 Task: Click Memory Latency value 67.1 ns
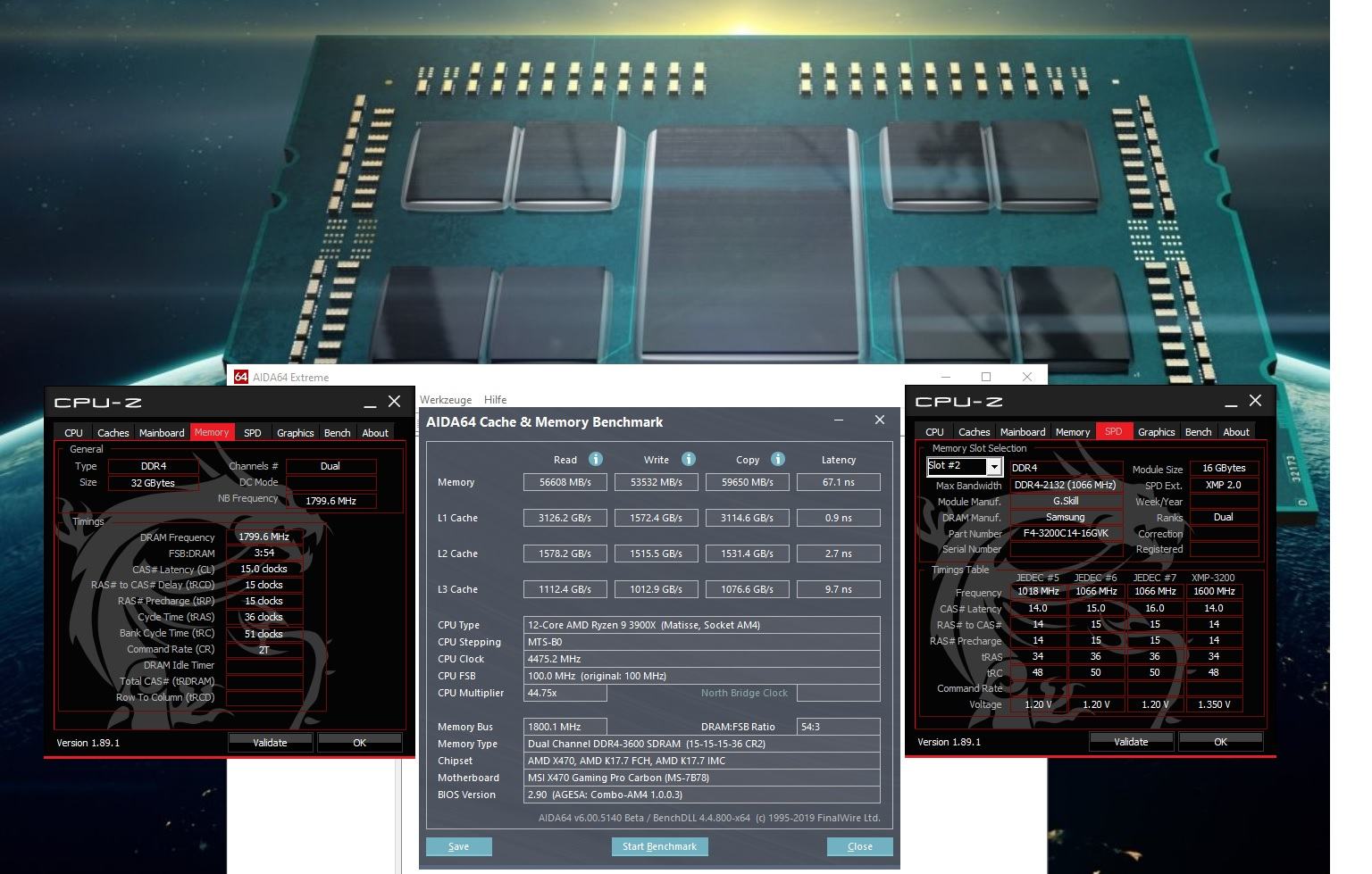pos(839,482)
